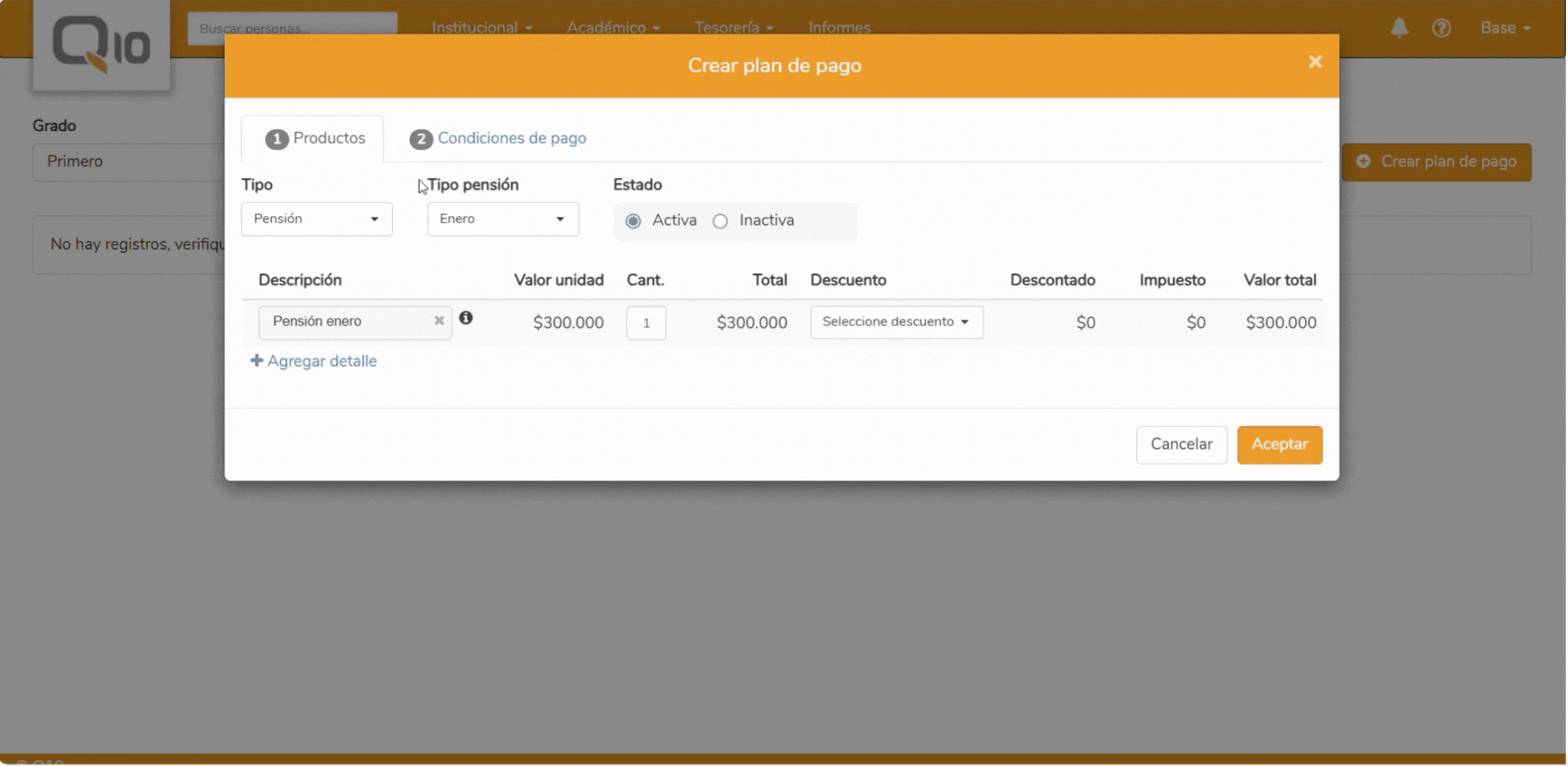This screenshot has width=1568, height=766.
Task: Click the info icon beside Pensión enero
Action: tap(465, 318)
